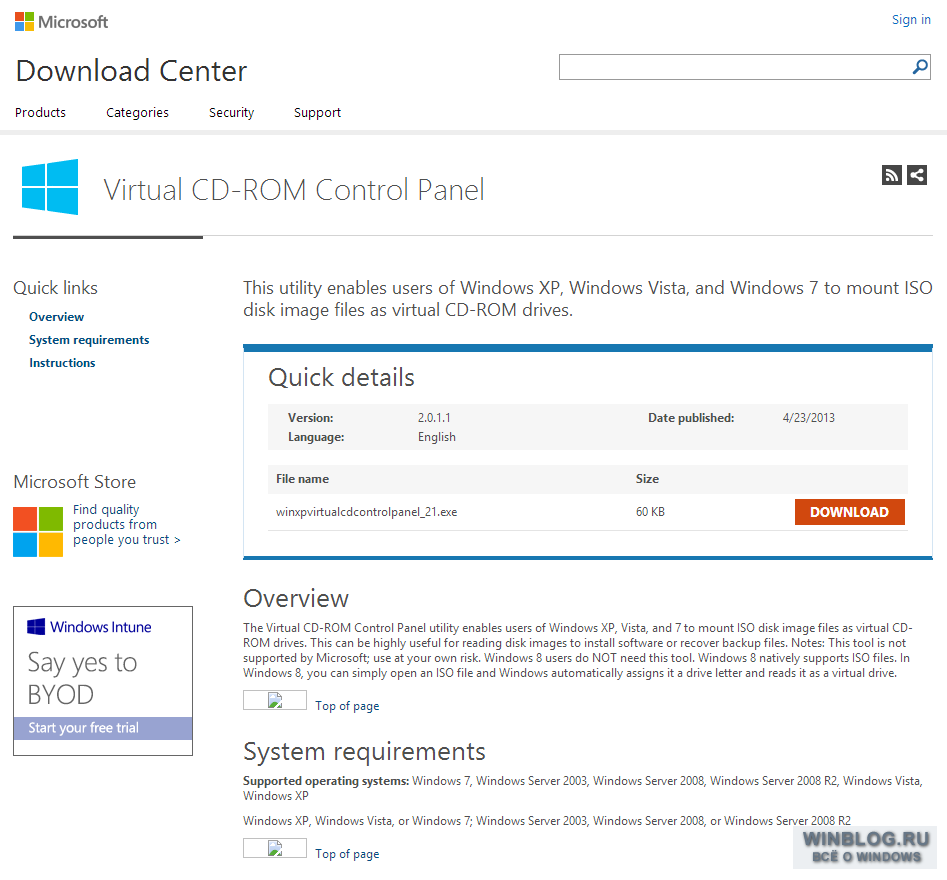947x880 pixels.
Task: Jump to System requirements quick link
Action: pyautogui.click(x=89, y=339)
